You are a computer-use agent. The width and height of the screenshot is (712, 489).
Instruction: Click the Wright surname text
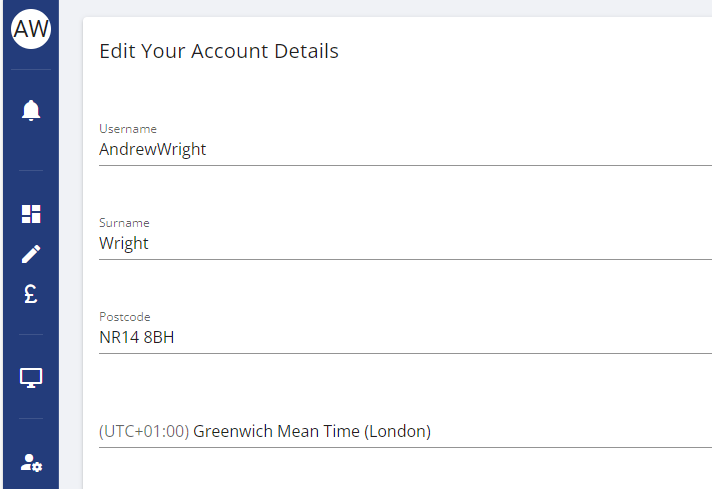[x=124, y=243]
